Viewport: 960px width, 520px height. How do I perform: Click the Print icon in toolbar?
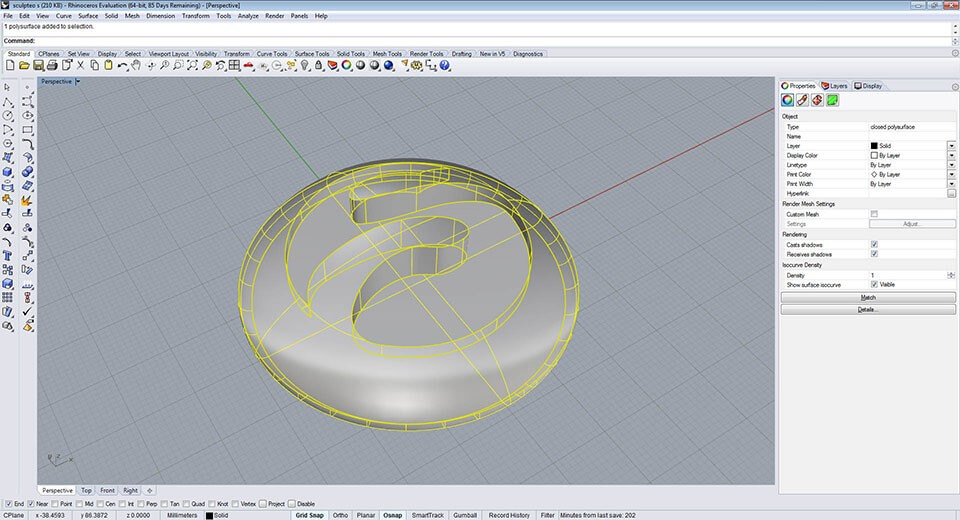click(52, 65)
